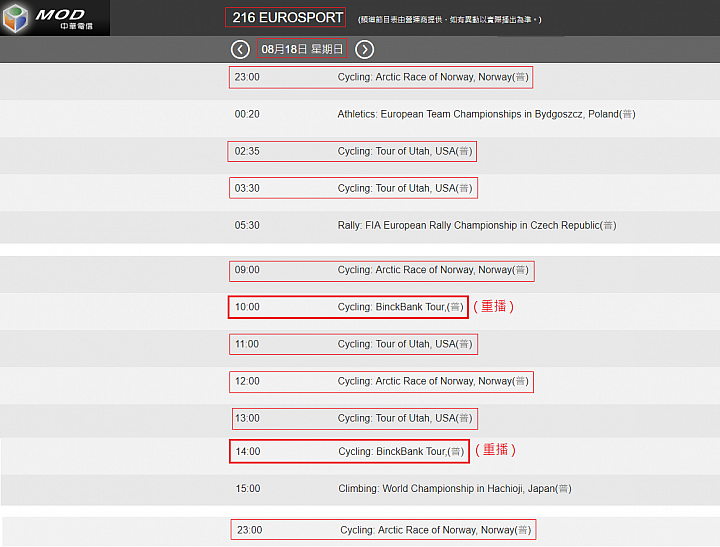This screenshot has width=720, height=547.
Task: Open the 10:00 BinckBank Tour program
Action: point(349,307)
